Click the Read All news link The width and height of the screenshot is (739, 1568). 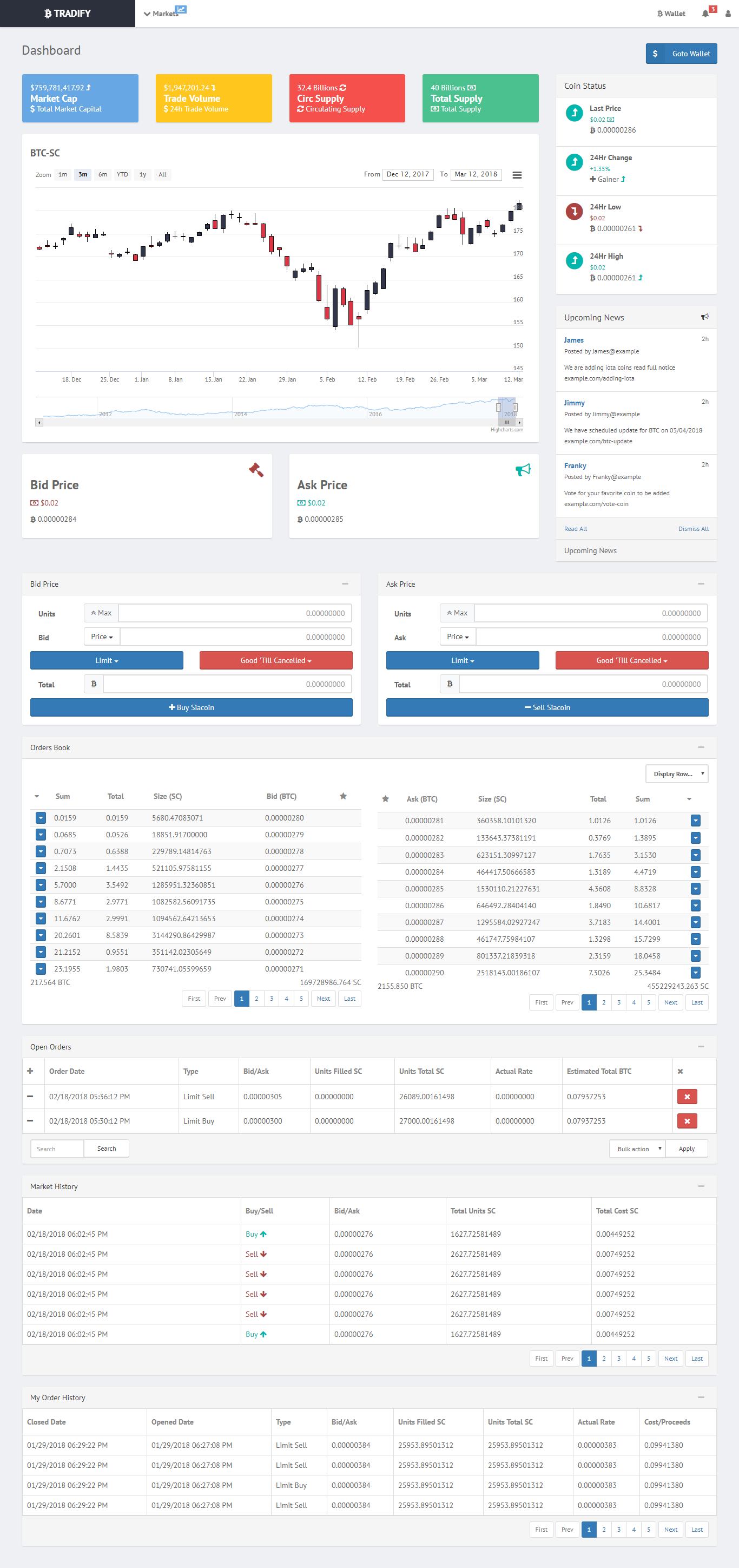[x=576, y=529]
